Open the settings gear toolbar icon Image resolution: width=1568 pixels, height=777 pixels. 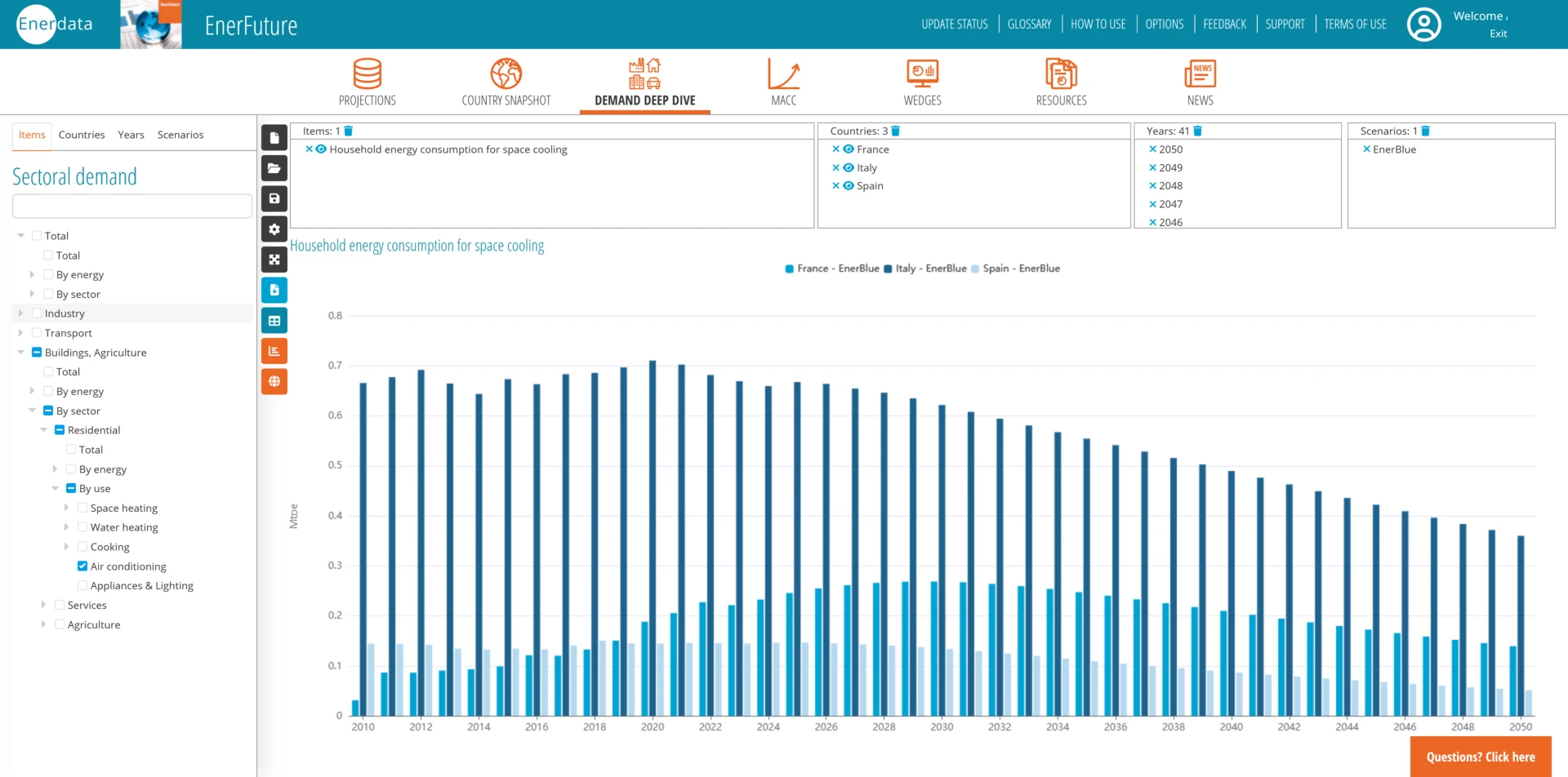(x=274, y=229)
